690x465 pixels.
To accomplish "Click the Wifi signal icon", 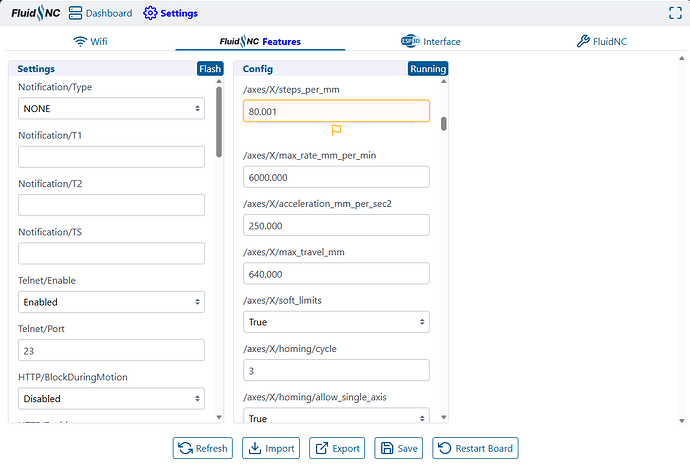I will pyautogui.click(x=80, y=41).
